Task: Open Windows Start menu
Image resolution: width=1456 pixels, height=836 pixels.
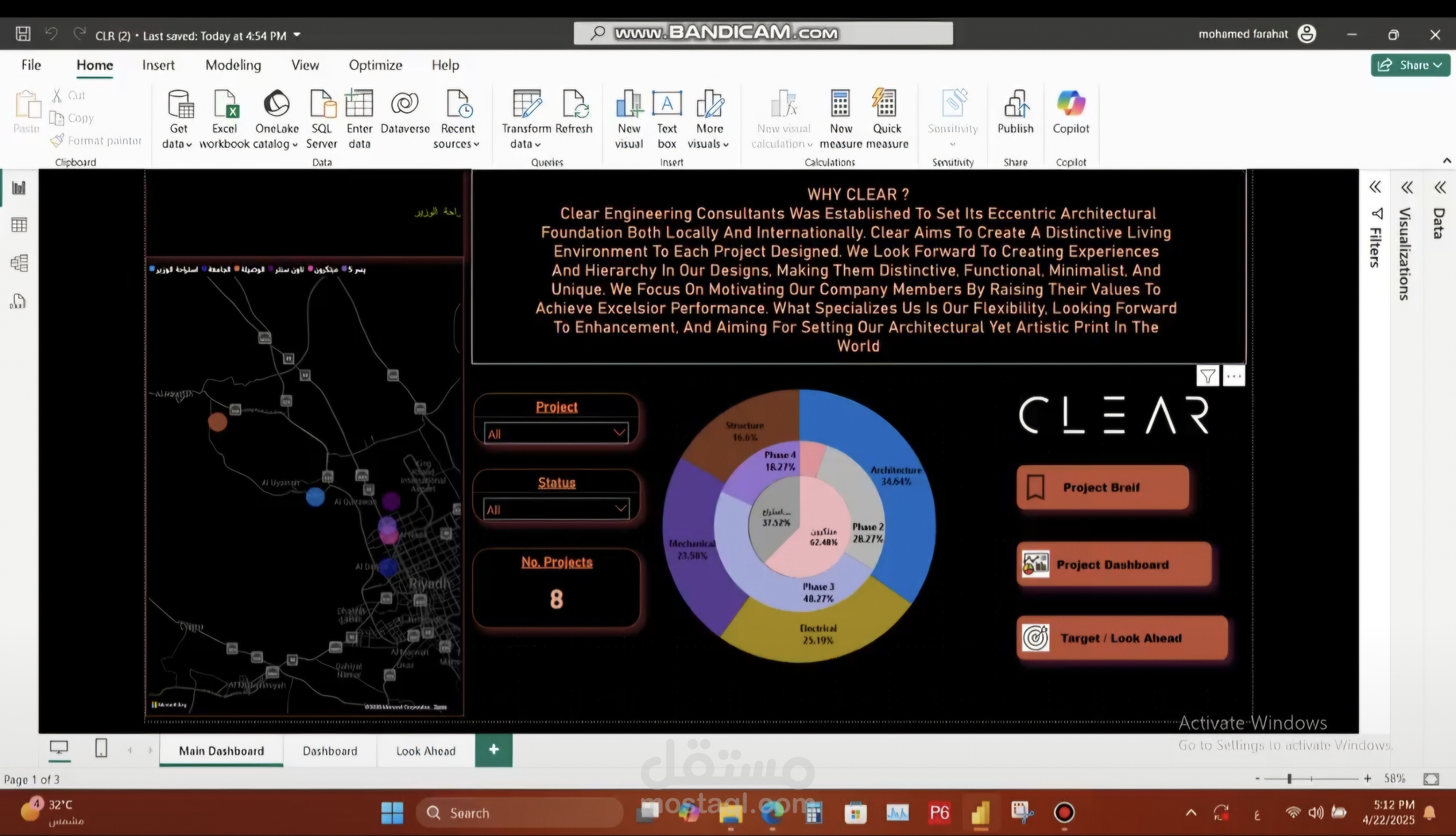Action: click(393, 812)
